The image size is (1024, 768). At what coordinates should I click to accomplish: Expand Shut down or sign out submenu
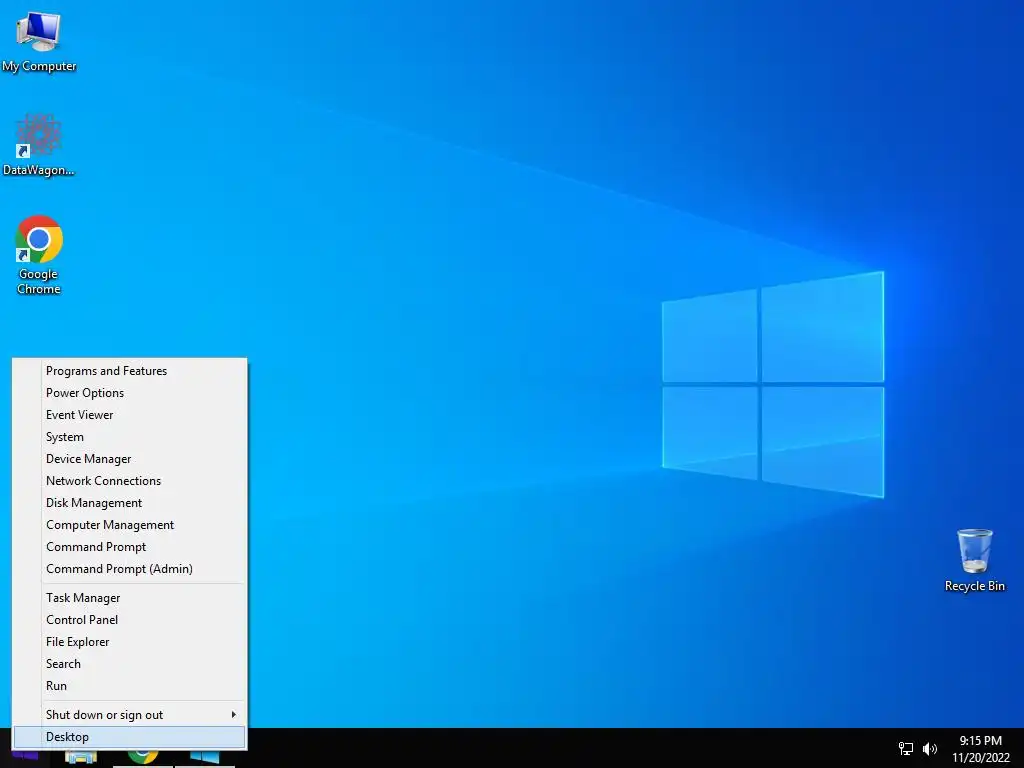129,714
